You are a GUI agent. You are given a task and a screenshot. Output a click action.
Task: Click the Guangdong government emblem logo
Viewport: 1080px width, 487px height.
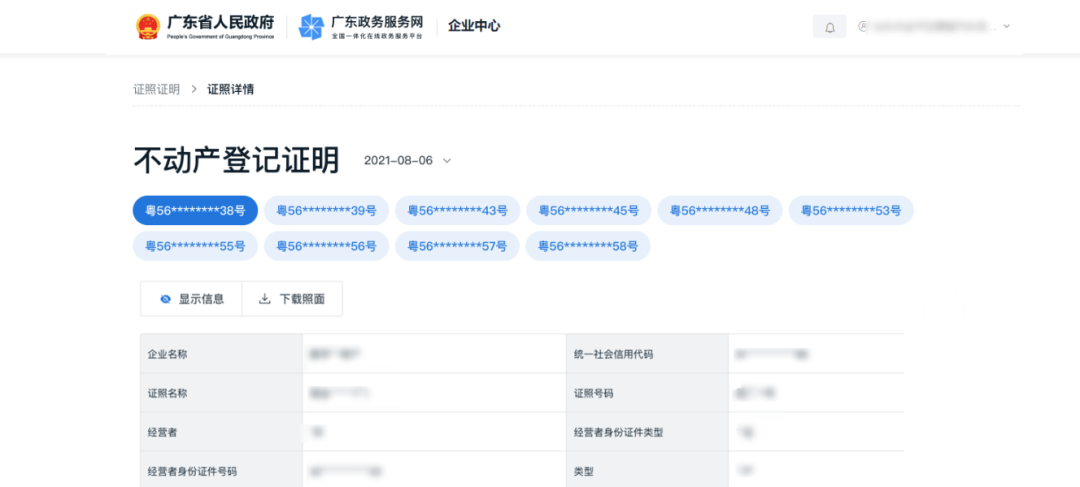coord(148,26)
